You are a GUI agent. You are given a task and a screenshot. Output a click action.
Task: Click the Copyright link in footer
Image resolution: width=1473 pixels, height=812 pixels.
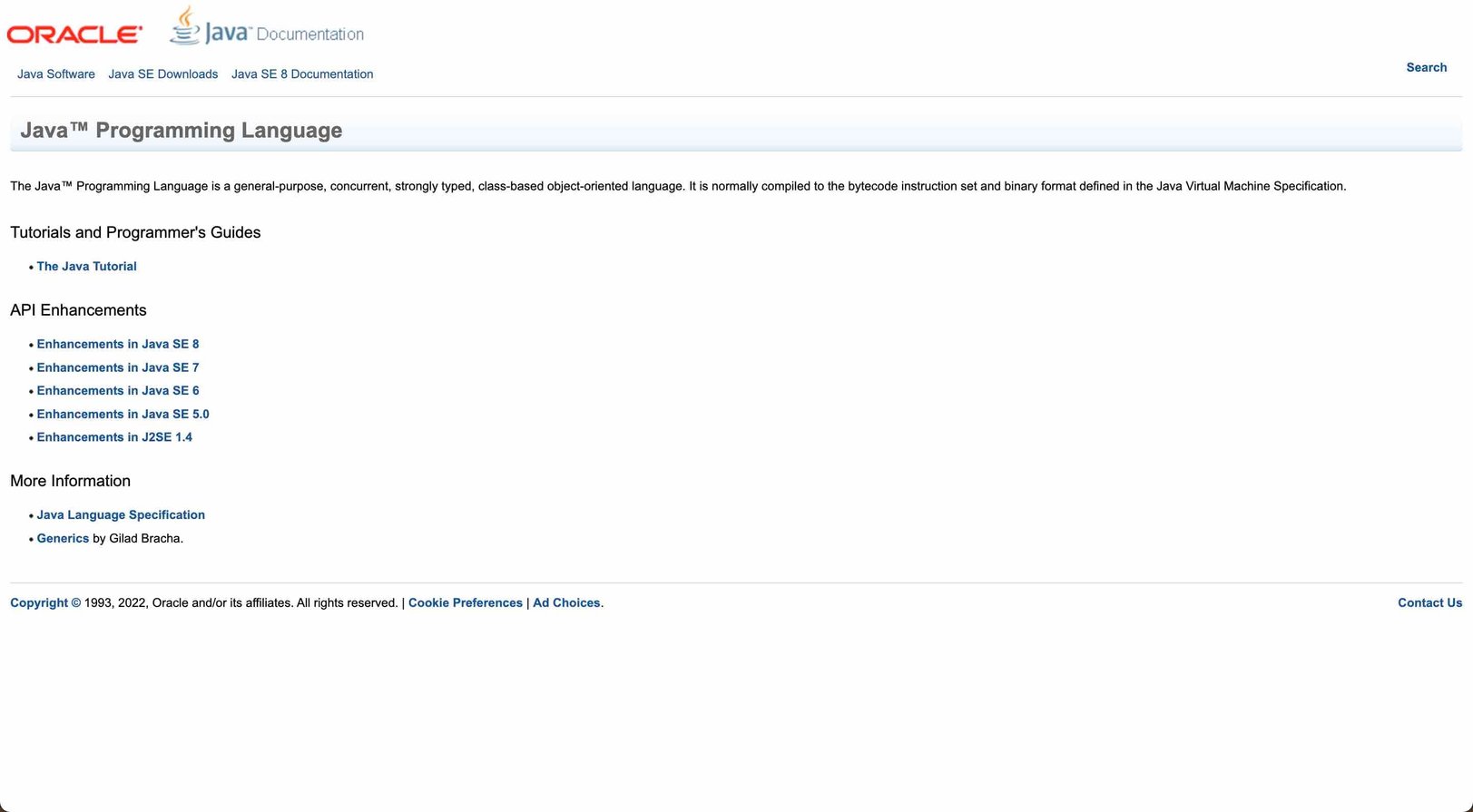click(x=45, y=603)
